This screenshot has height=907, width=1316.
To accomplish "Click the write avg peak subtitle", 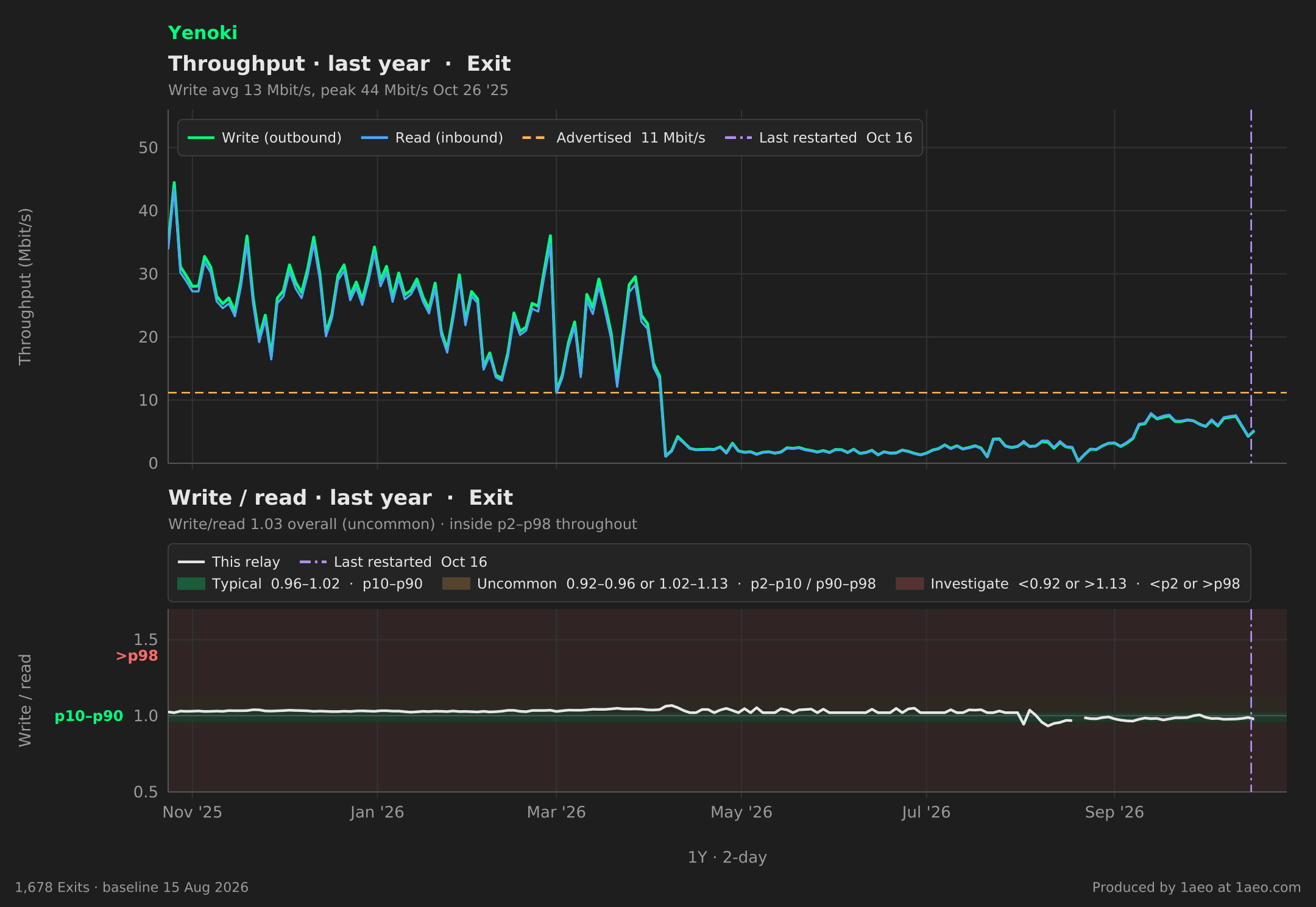I will pyautogui.click(x=338, y=90).
